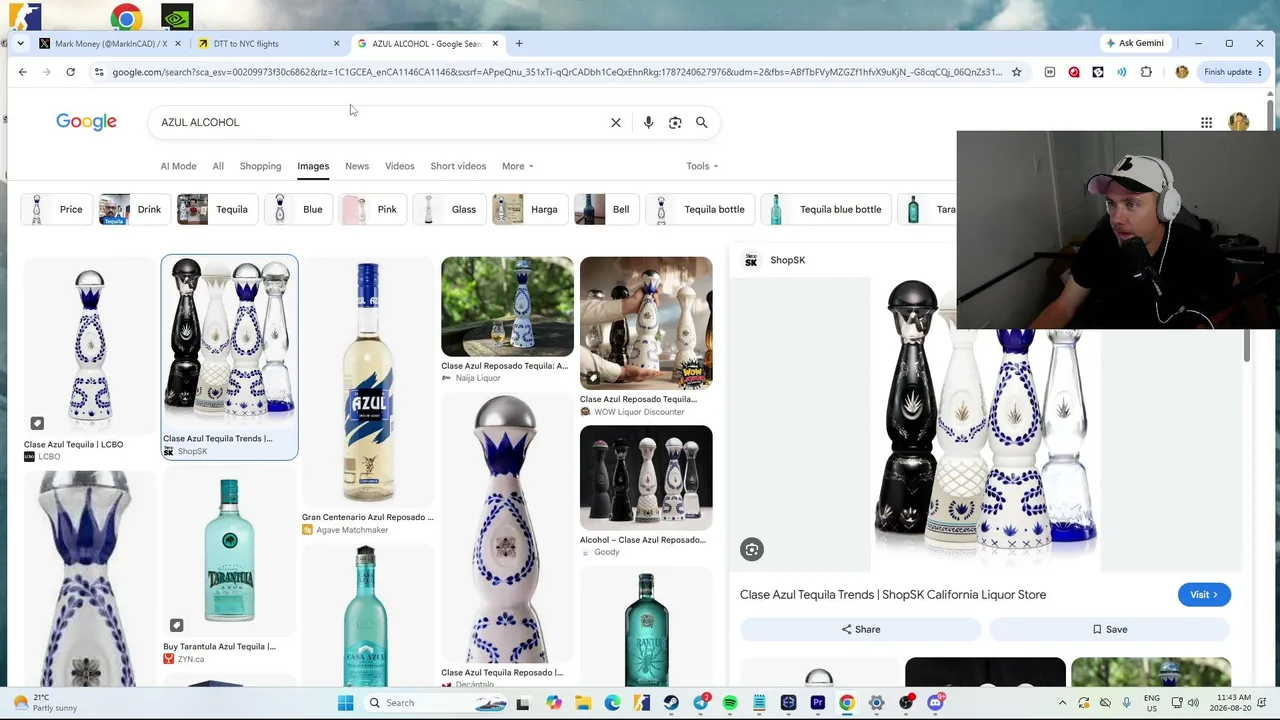Open the Nvidia desktop shortcut
The width and height of the screenshot is (1280, 720).
point(177,17)
